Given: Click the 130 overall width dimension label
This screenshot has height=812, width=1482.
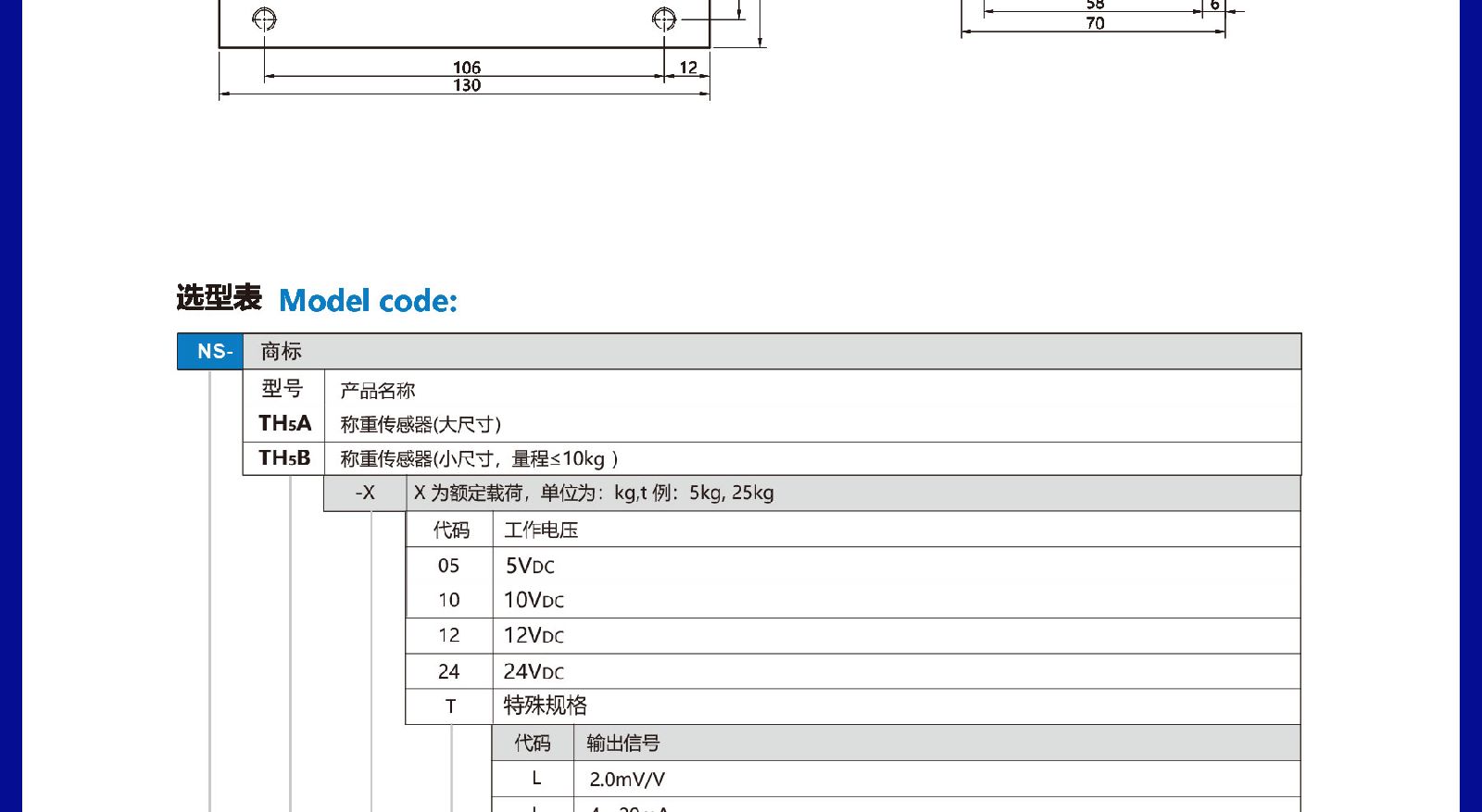Looking at the screenshot, I should pyautogui.click(x=467, y=85).
